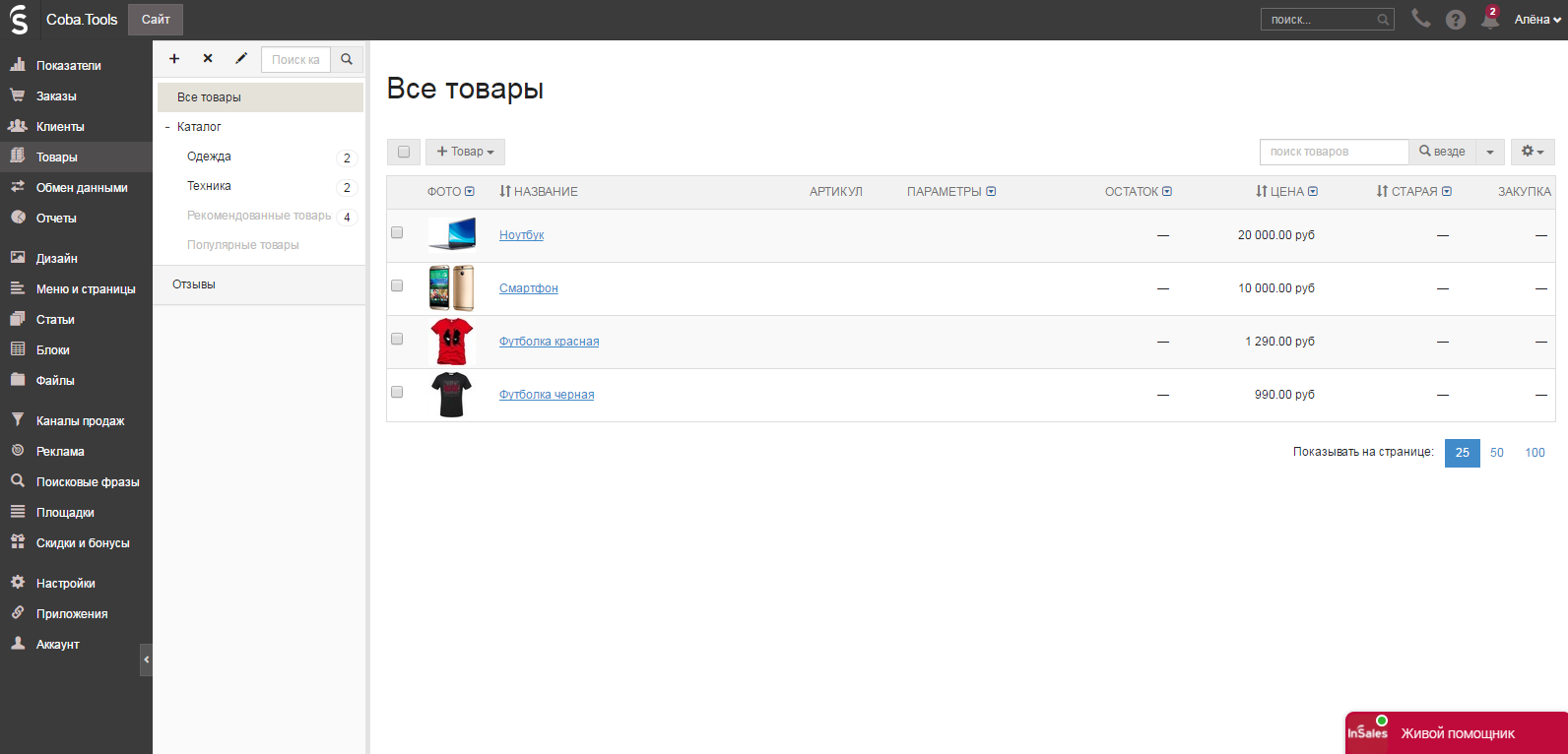Image resolution: width=1568 pixels, height=754 pixels.
Task: Click the header поиск... search field
Action: [x=1327, y=20]
